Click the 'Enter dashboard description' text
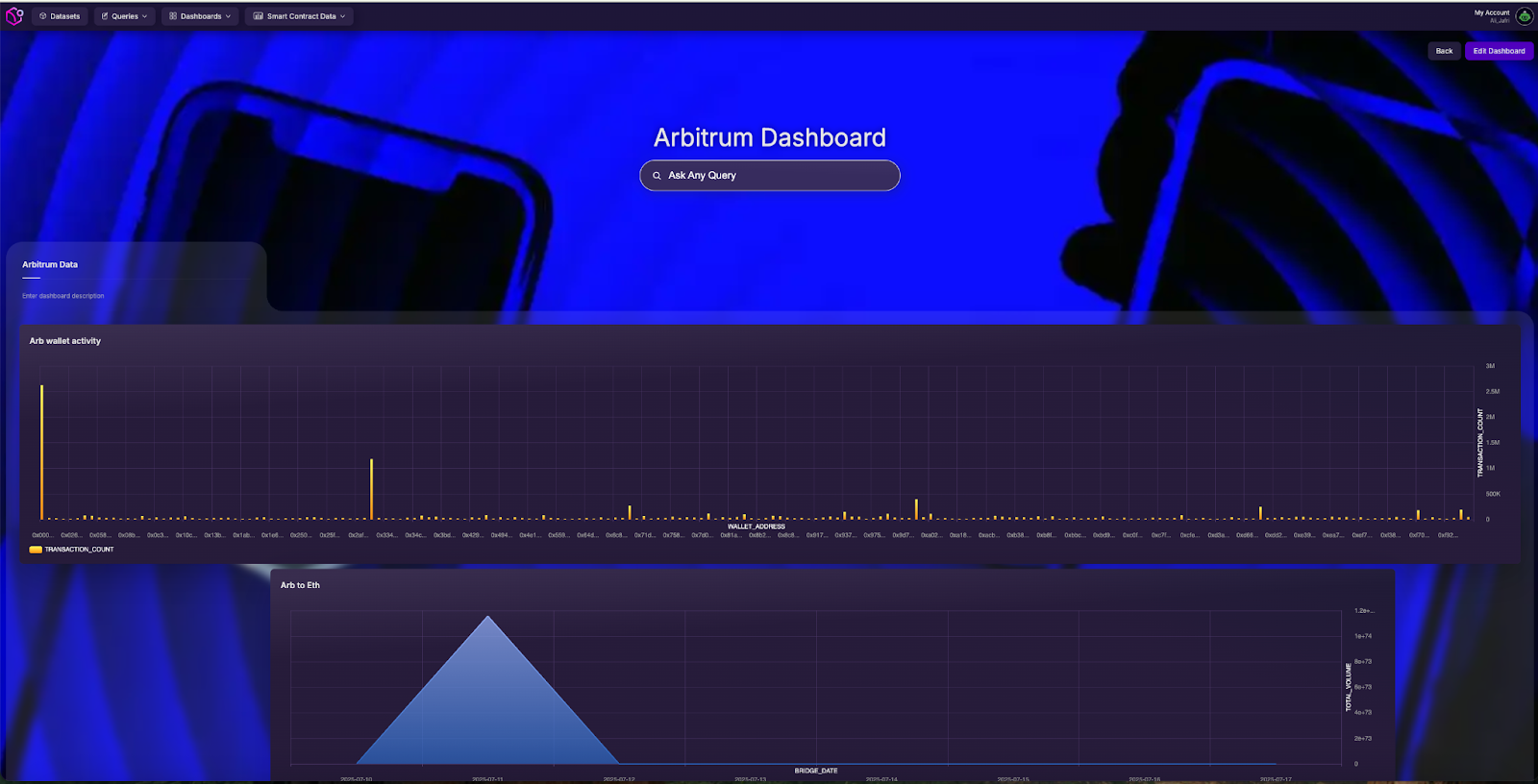 point(63,296)
